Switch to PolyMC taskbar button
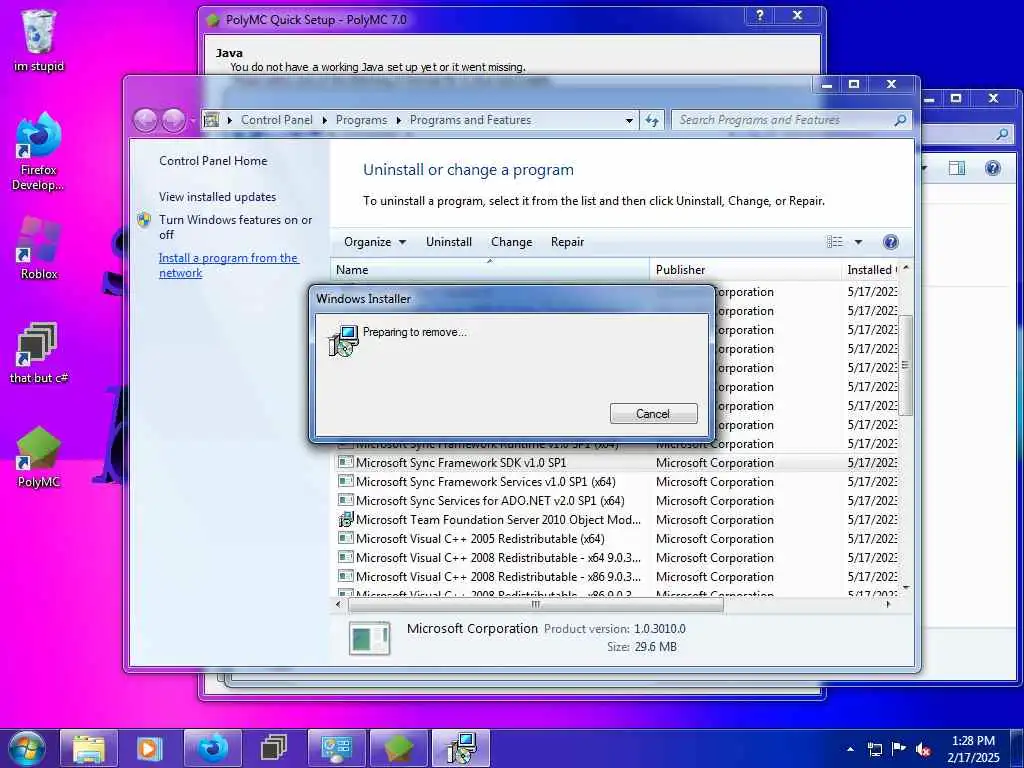 [398, 748]
